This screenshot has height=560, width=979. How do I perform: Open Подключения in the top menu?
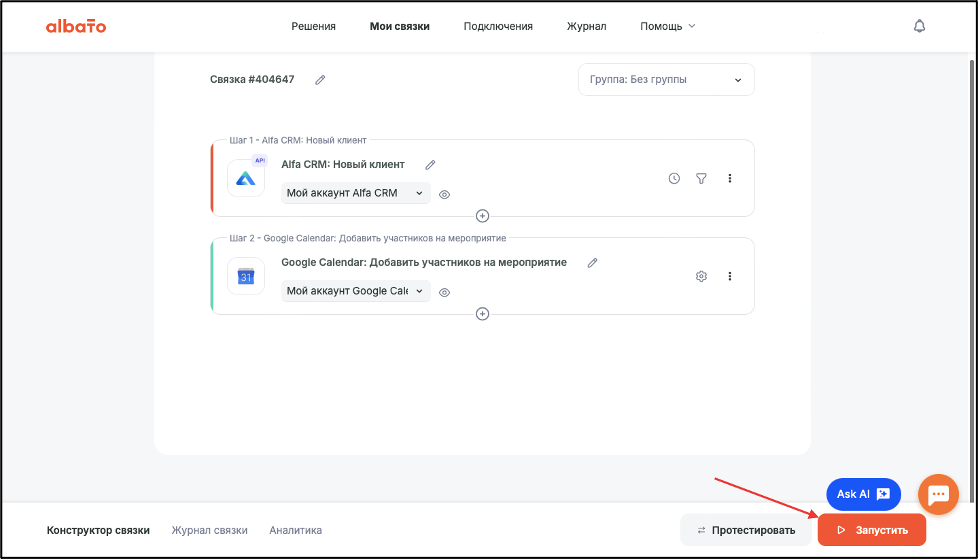498,26
